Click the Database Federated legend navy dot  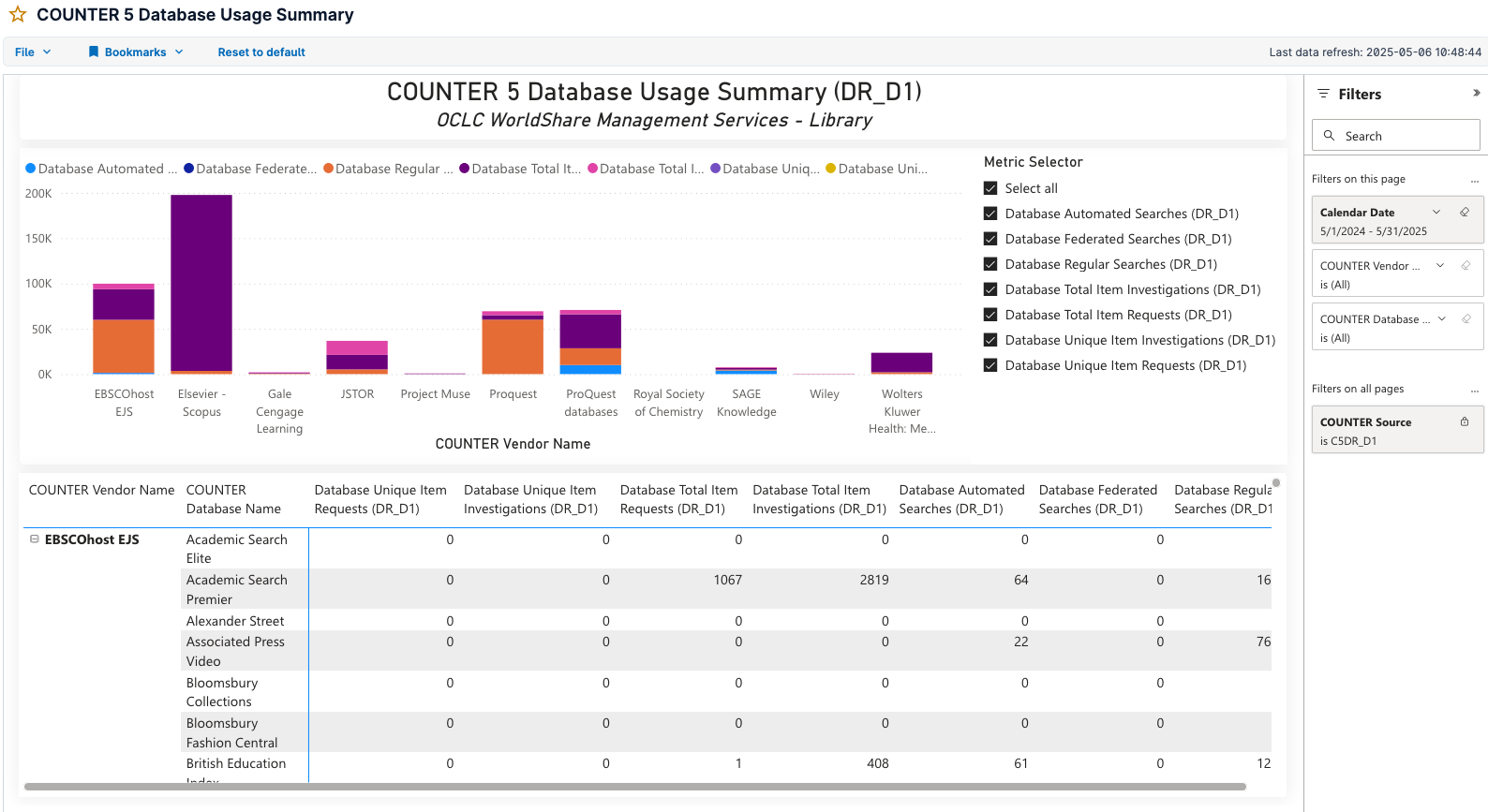(188, 169)
